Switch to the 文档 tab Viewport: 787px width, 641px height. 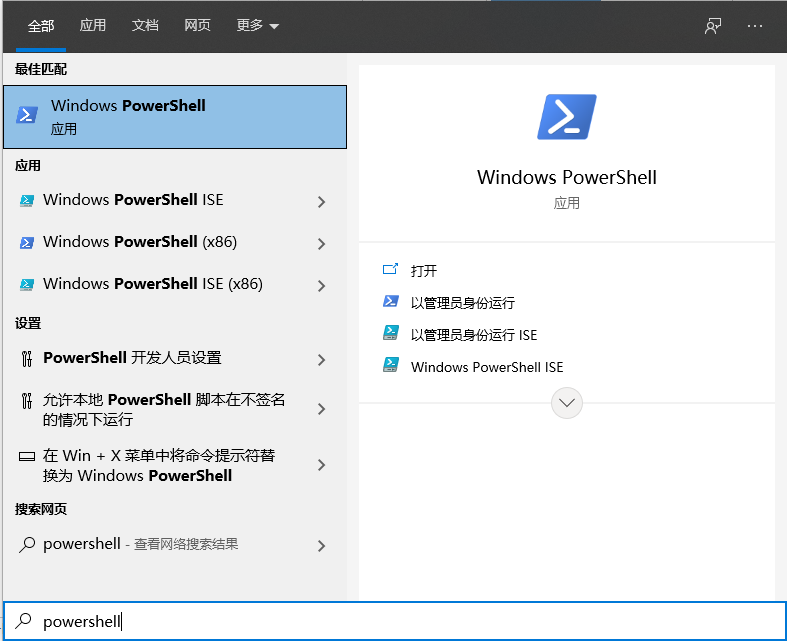(x=145, y=26)
